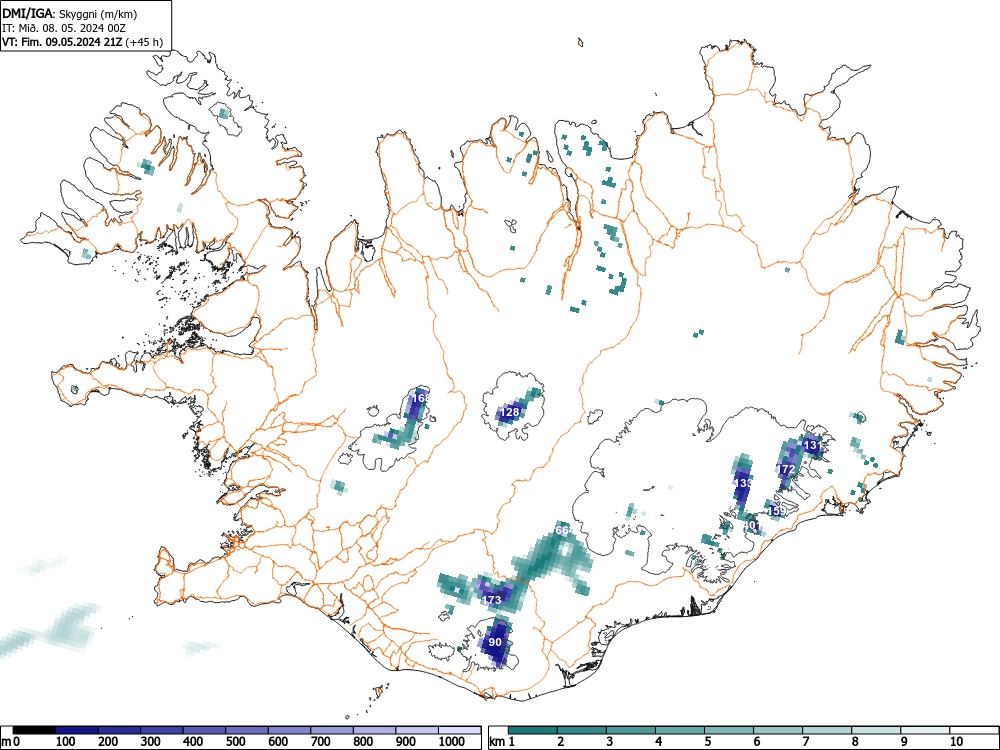The height and width of the screenshot is (750, 1000).
Task: Select the darkest blue 100–200 m legend swatch
Action: 77,730
